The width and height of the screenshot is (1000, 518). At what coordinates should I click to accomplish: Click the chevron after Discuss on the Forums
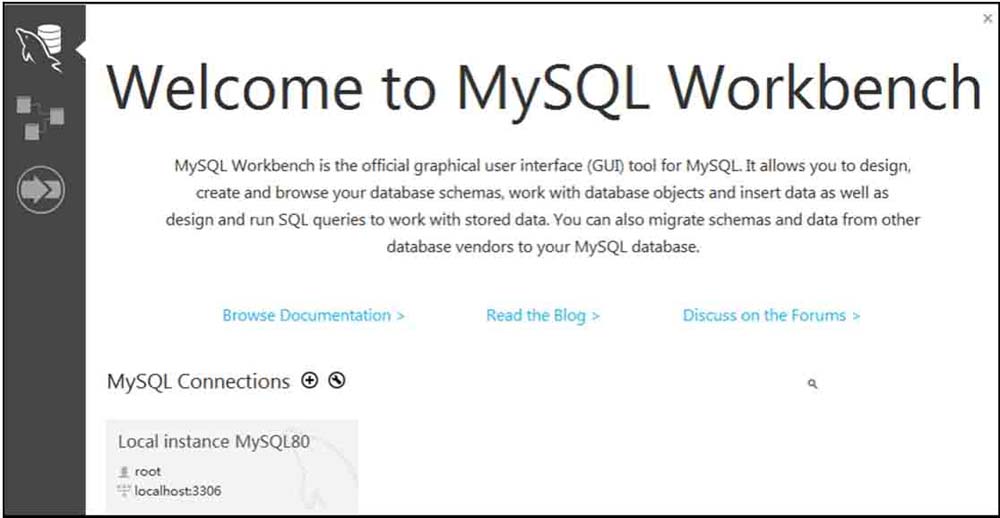point(855,316)
